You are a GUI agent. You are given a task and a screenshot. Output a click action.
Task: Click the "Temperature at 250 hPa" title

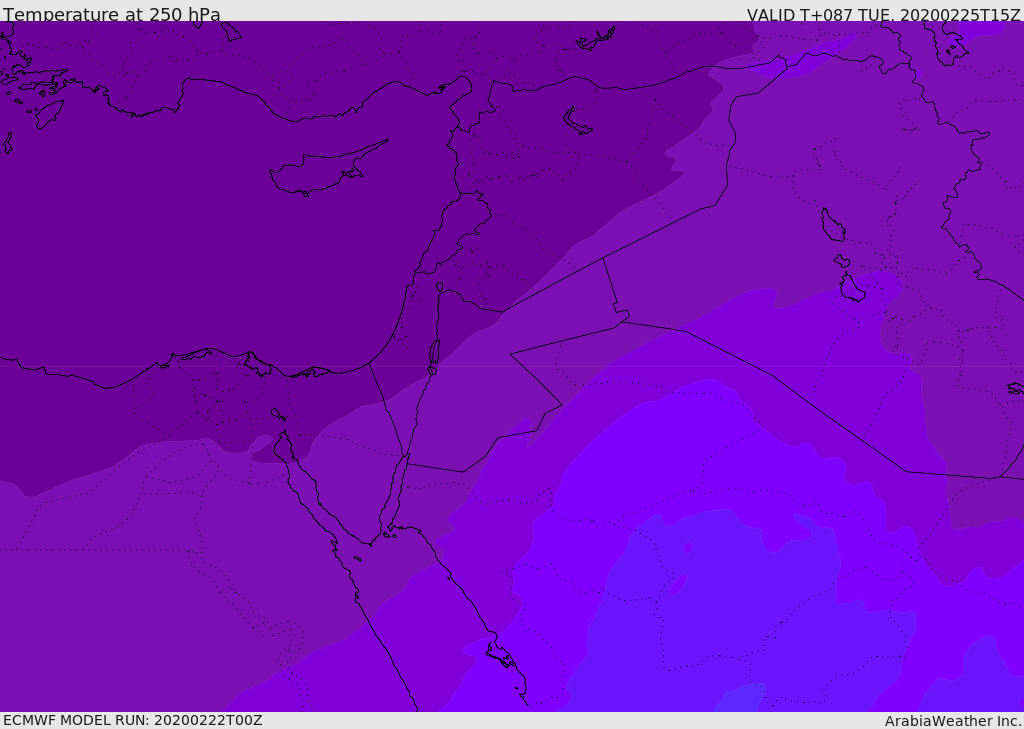(112, 15)
